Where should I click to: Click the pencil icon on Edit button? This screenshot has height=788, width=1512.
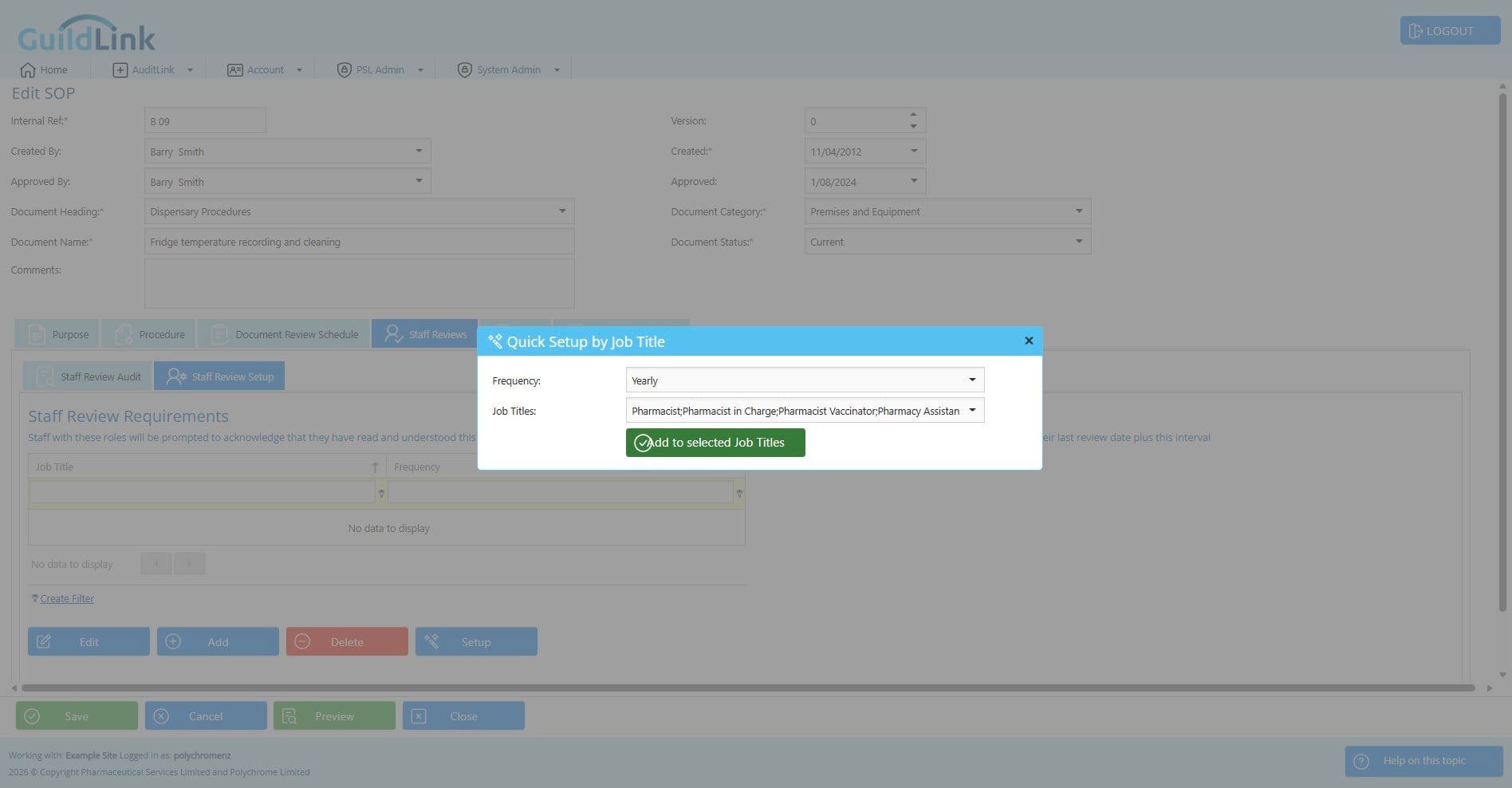[x=44, y=642]
